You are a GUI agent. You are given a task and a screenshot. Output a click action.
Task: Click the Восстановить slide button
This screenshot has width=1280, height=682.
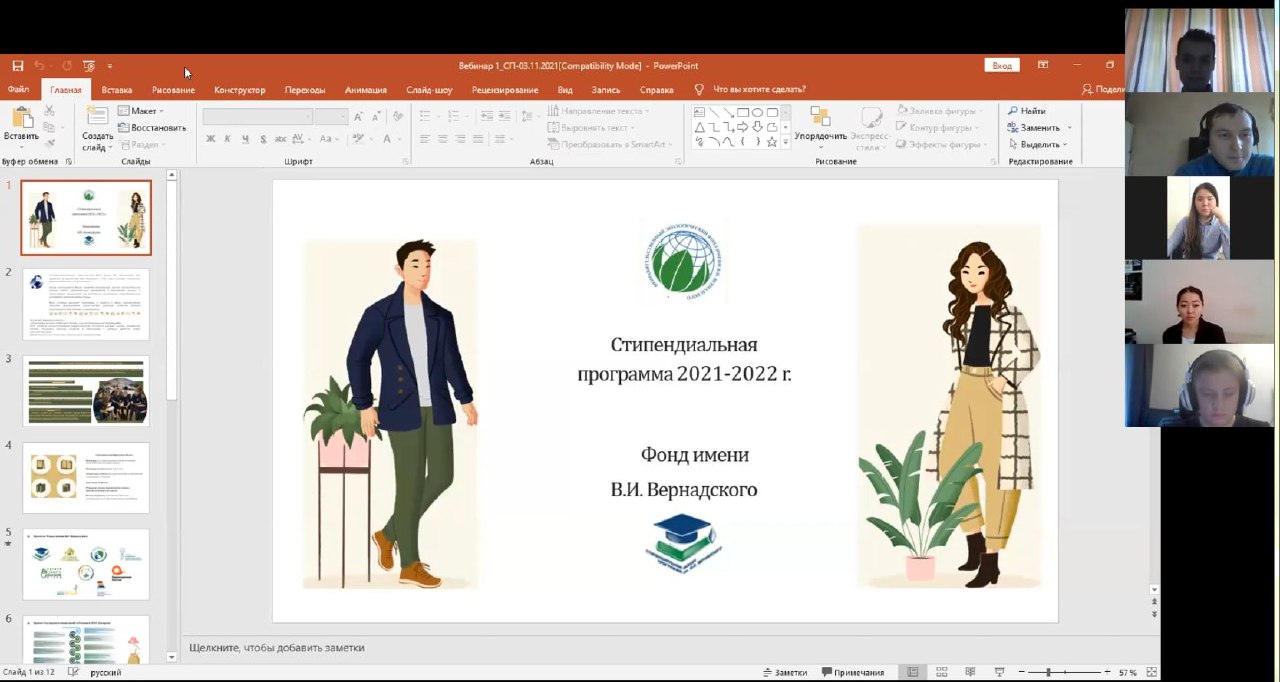(x=152, y=127)
